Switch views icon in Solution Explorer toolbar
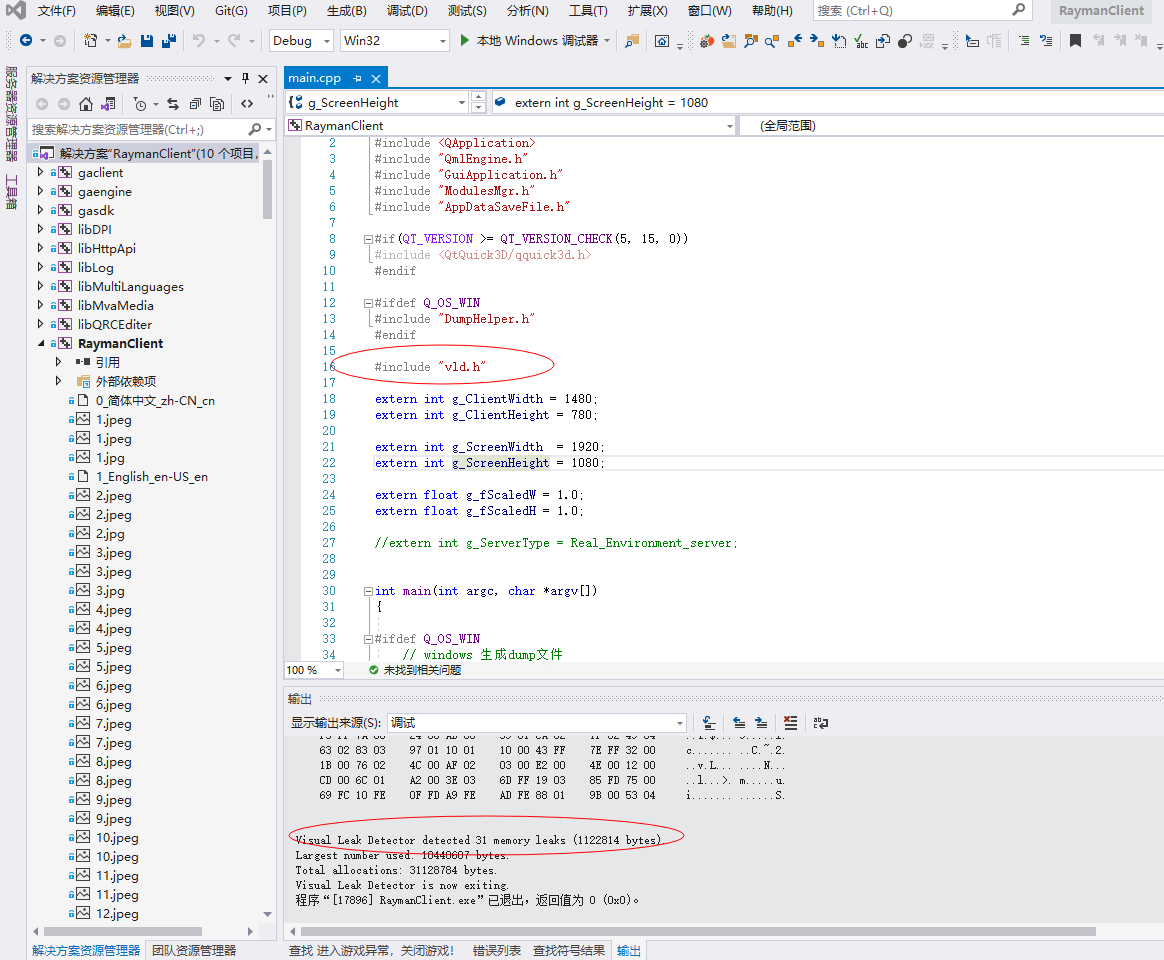This screenshot has height=960, width=1164. [108, 104]
